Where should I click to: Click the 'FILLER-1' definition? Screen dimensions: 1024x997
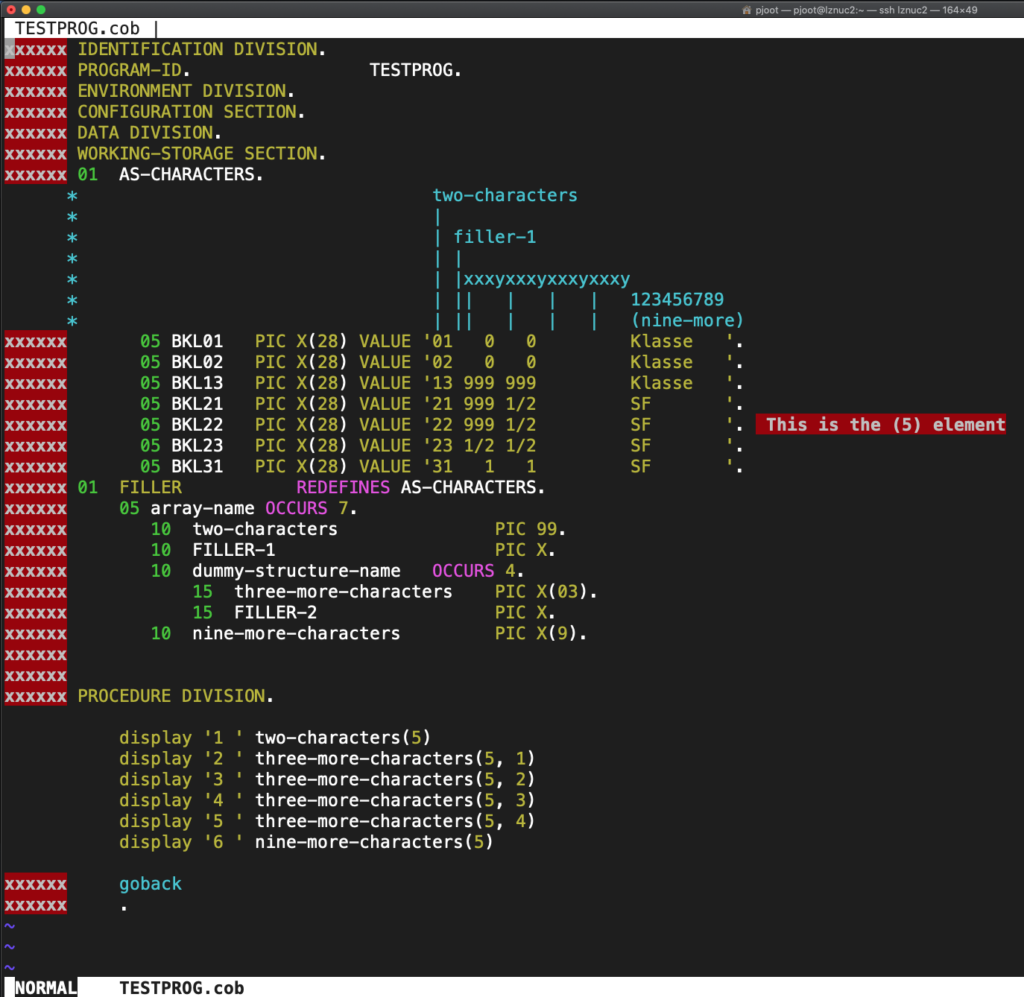pyautogui.click(x=233, y=550)
